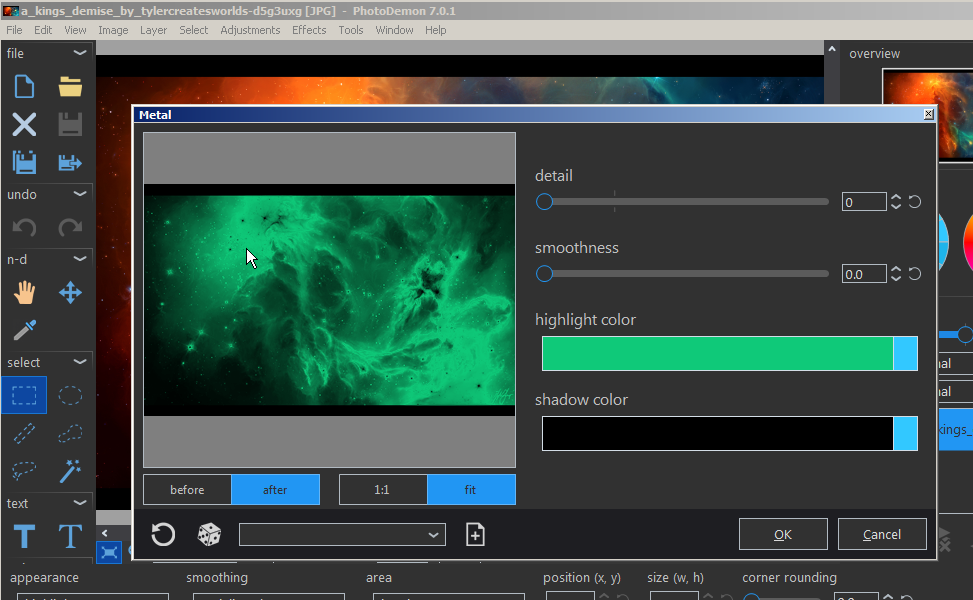The width and height of the screenshot is (973, 600).
Task: Click the Save As export icon
Action: tap(70, 163)
